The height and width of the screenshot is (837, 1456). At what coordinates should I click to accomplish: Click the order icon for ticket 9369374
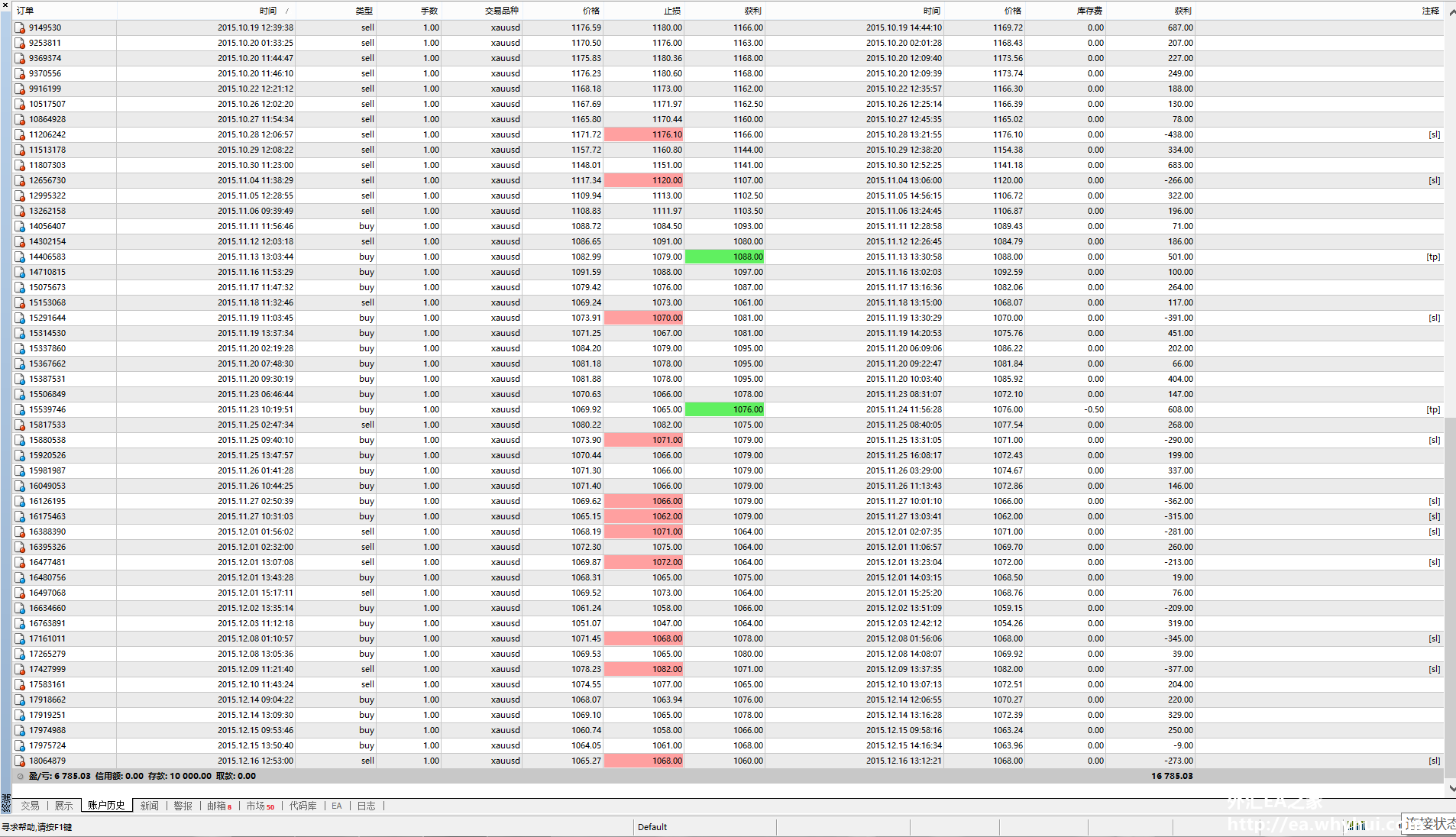(x=20, y=58)
